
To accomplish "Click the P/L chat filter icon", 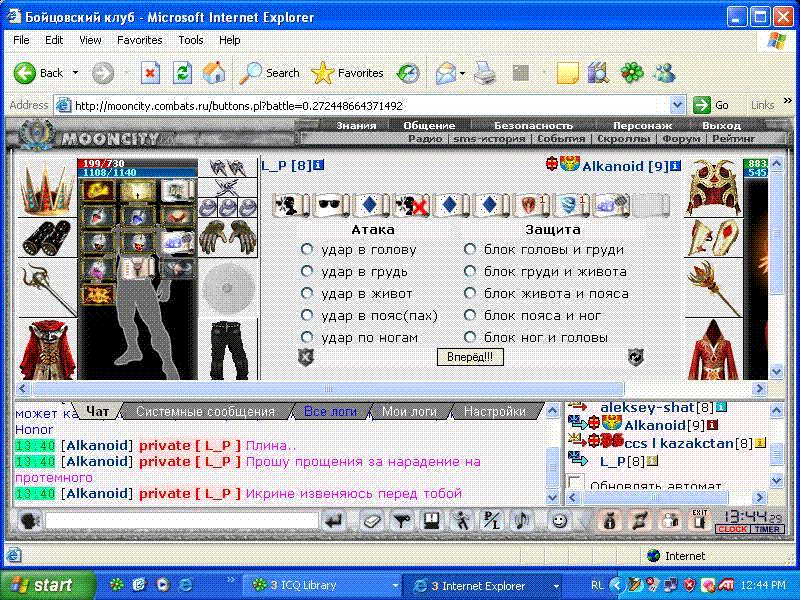I will pos(492,521).
